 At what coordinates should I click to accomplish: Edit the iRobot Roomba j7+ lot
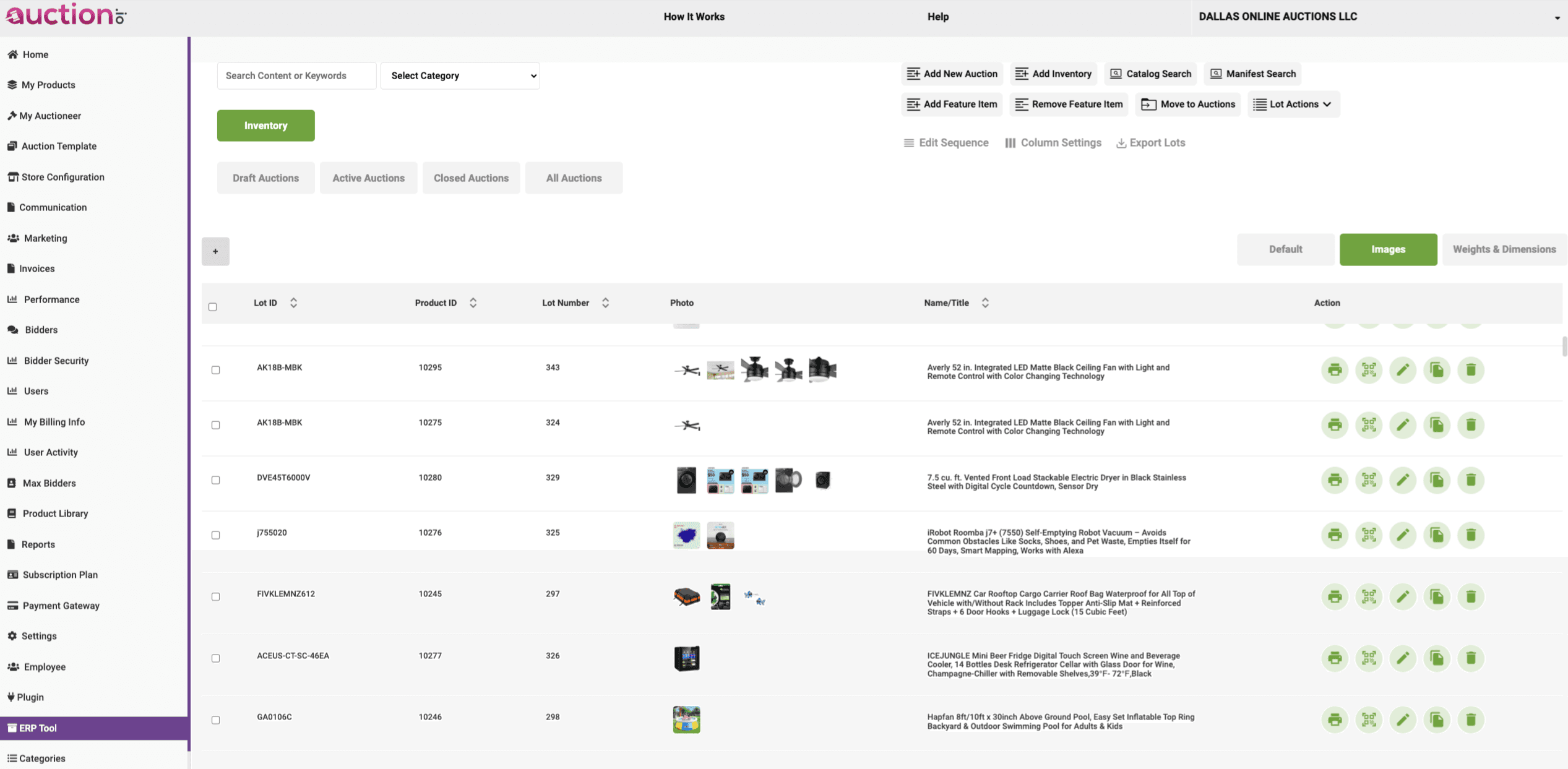pos(1403,535)
